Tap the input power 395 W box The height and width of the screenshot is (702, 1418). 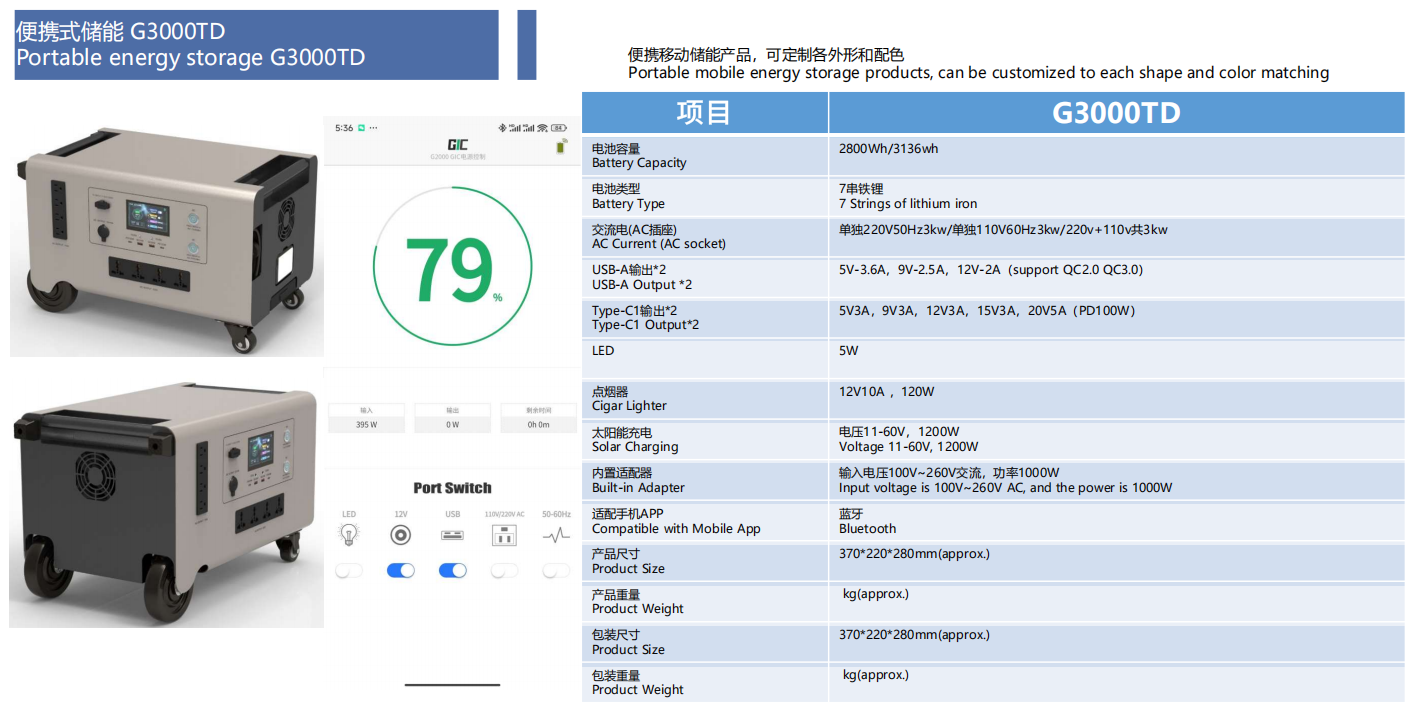click(x=366, y=418)
